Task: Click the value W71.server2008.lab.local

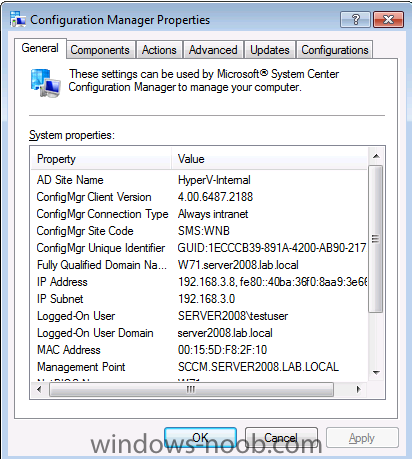Action: pos(238,265)
